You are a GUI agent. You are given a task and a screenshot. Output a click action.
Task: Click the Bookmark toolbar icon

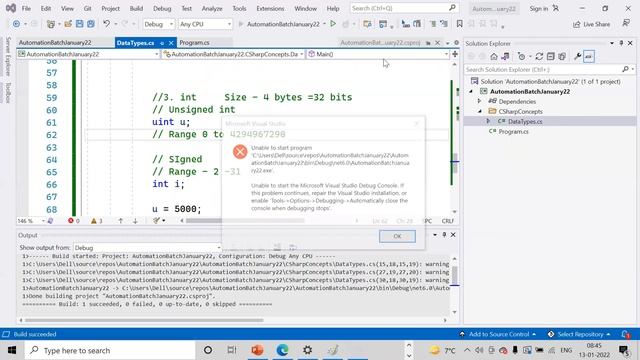pos(460,24)
